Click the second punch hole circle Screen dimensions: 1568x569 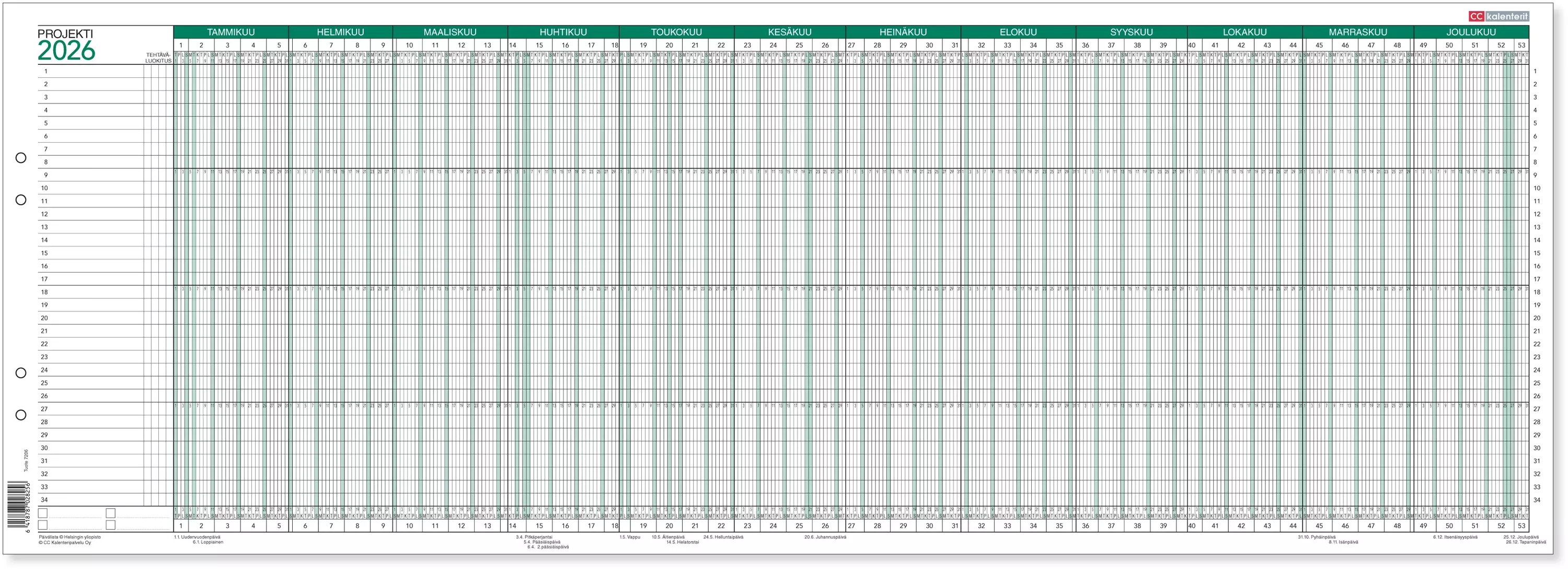(x=21, y=200)
